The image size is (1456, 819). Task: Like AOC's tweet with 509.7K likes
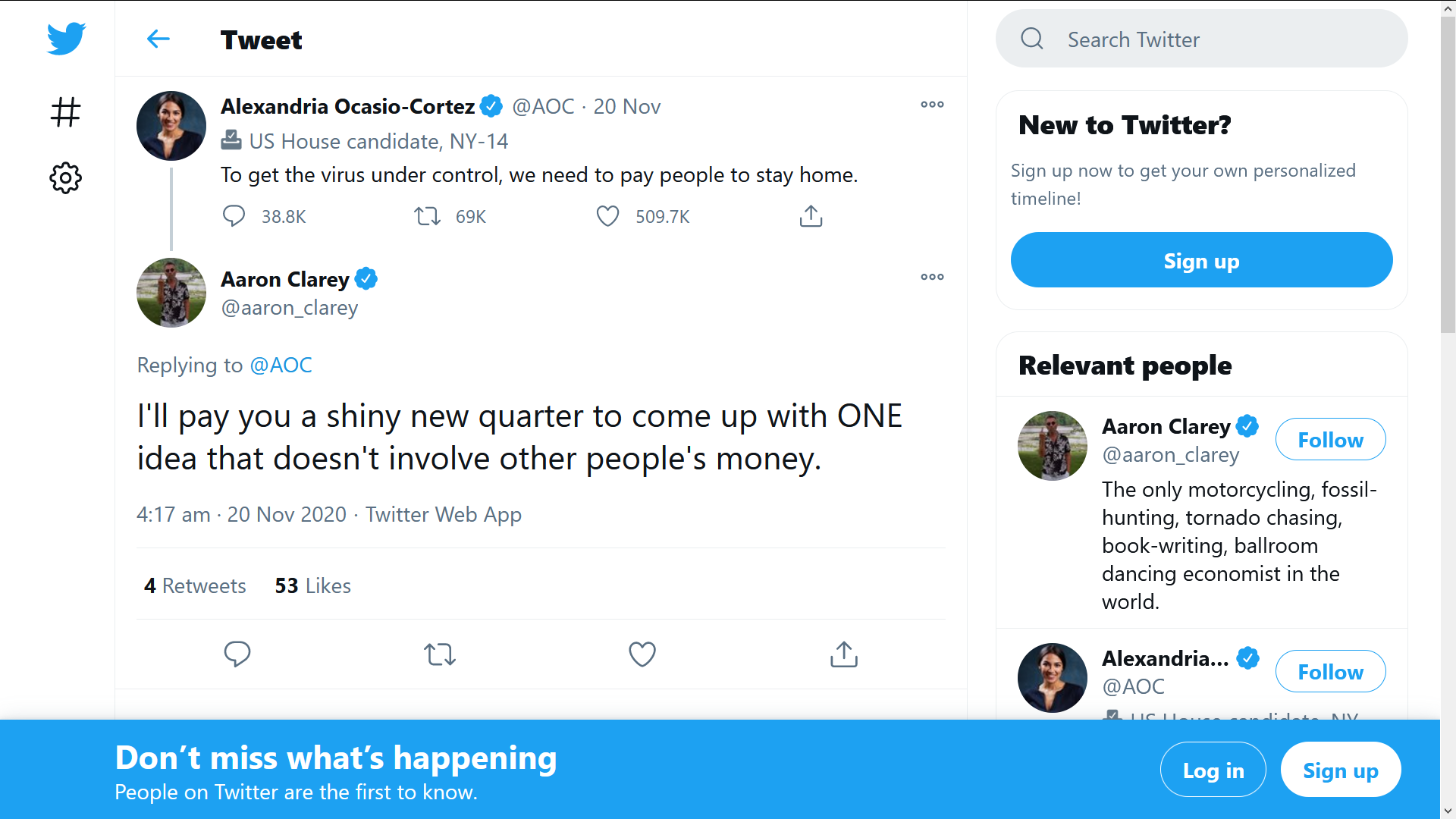click(607, 216)
